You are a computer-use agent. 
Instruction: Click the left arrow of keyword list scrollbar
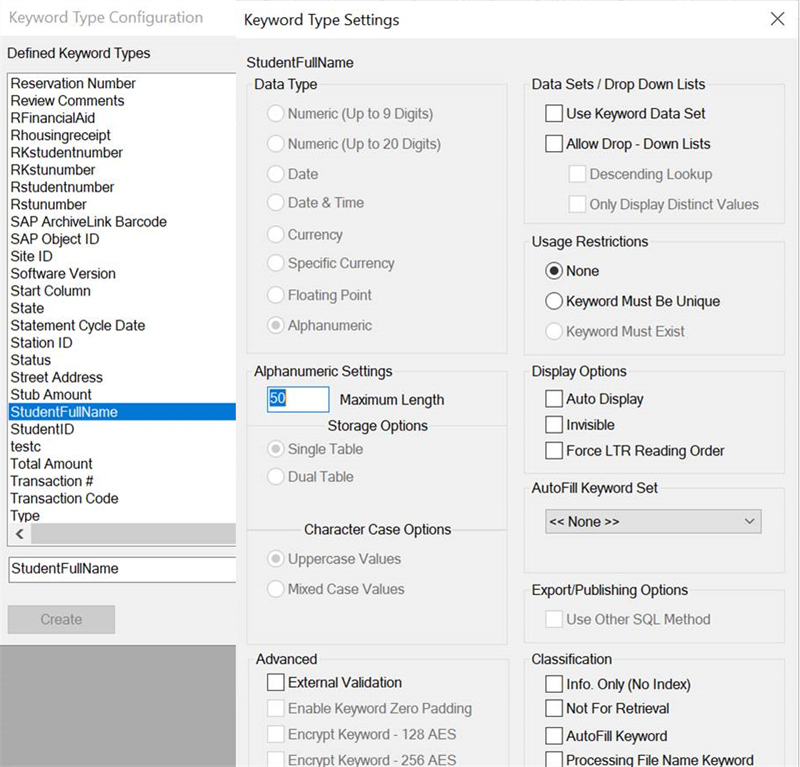click(19, 534)
